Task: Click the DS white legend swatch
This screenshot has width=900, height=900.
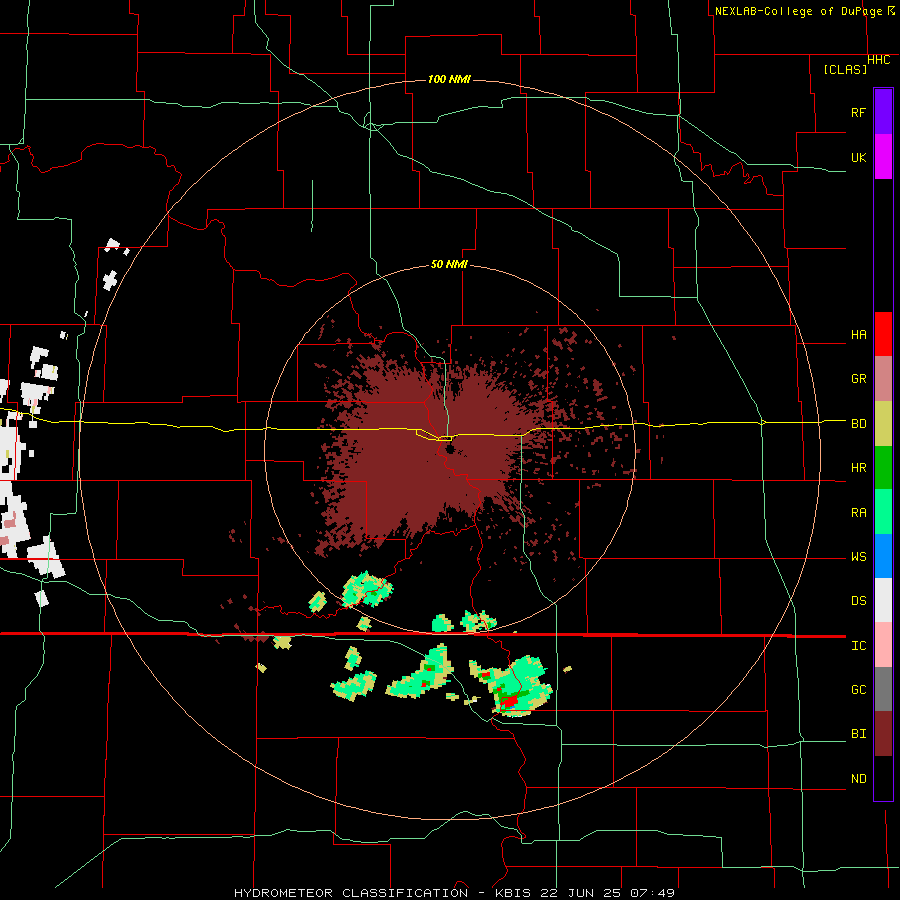Action: [x=883, y=600]
